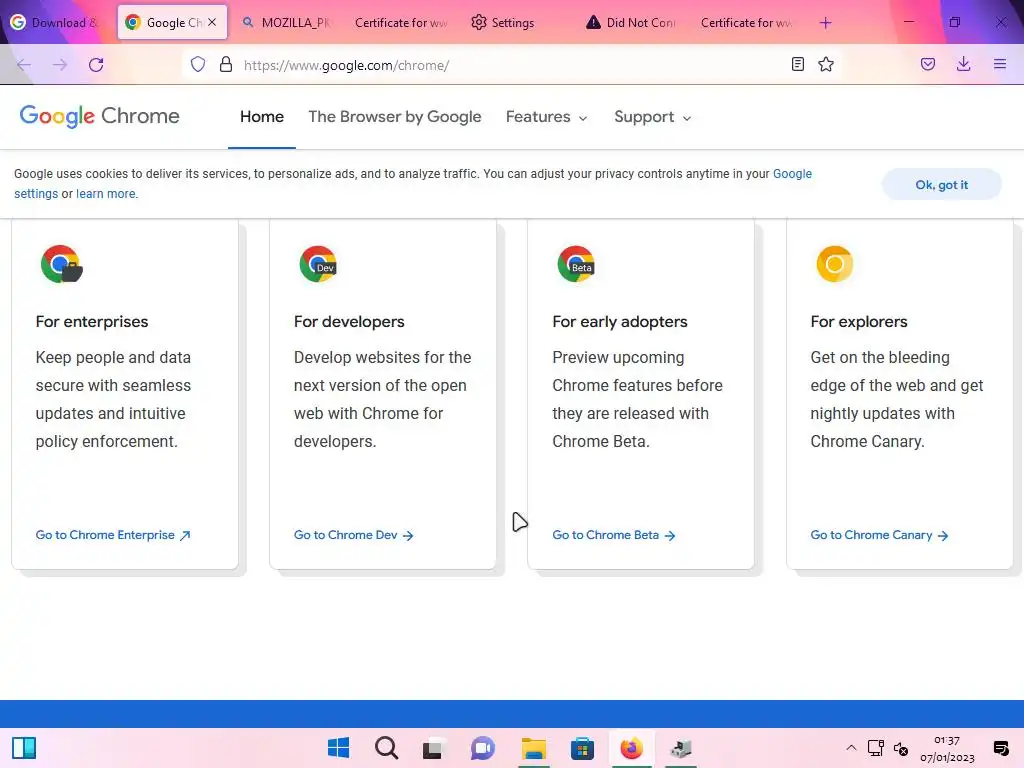
Task: Follow Go to Chrome Beta link
Action: tap(613, 535)
